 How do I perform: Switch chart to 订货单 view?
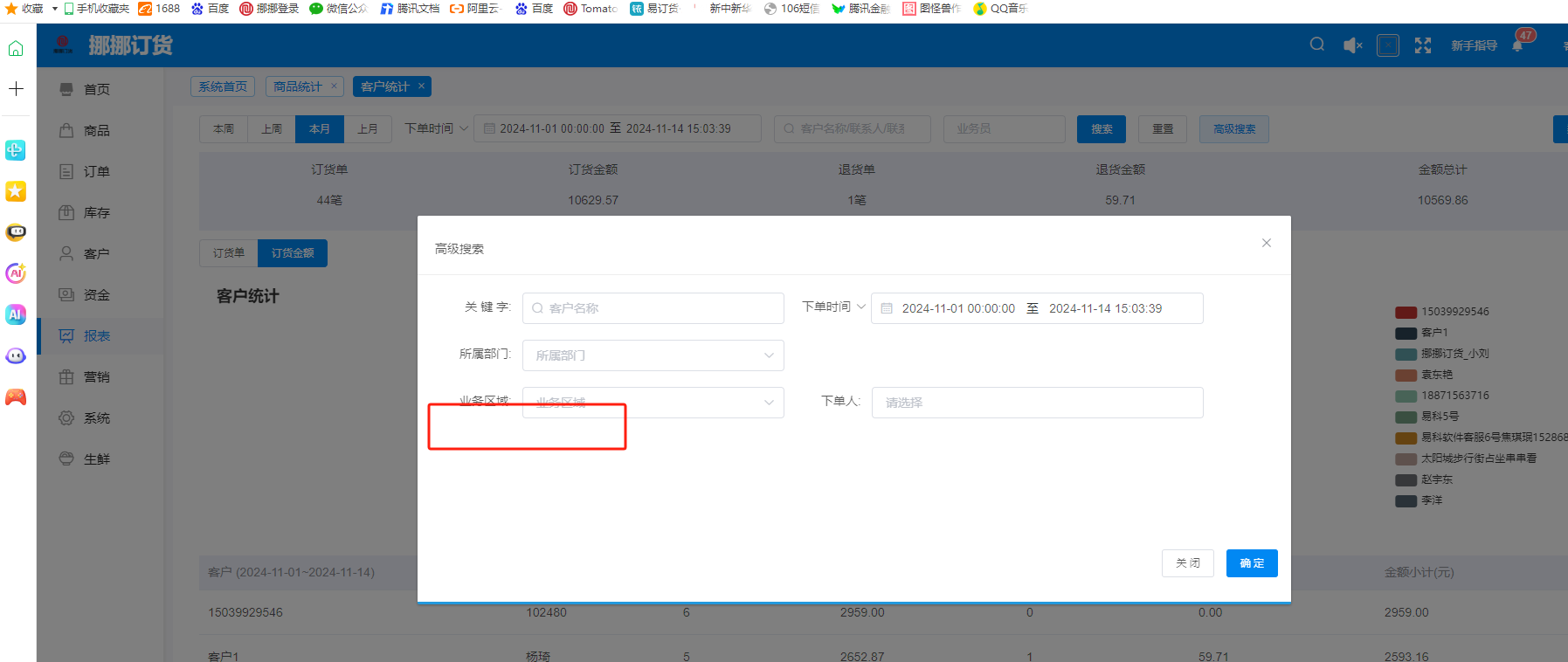coord(229,253)
